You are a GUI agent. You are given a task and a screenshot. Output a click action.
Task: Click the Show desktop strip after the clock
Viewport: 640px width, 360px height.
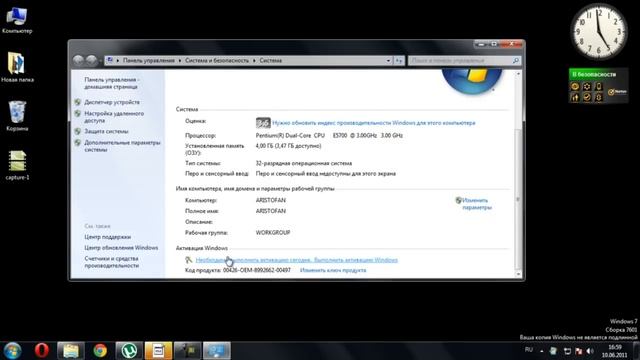[x=636, y=351]
